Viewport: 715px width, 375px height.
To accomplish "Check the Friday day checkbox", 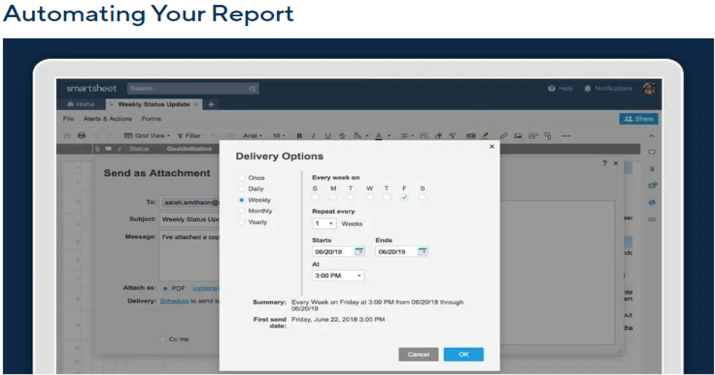I will pyautogui.click(x=404, y=197).
